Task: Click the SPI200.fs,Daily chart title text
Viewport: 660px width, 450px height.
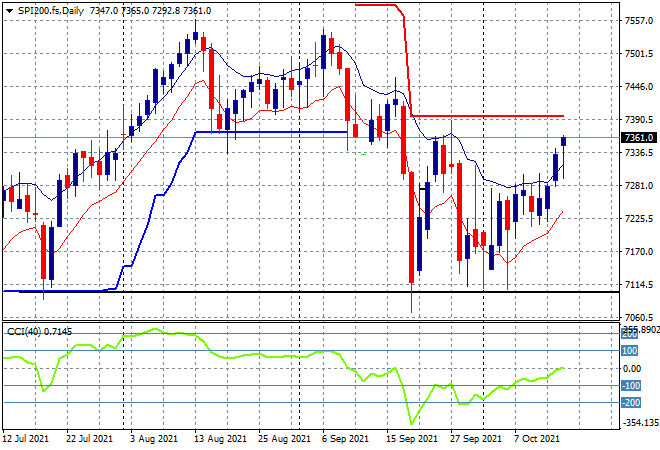Action: tap(51, 11)
